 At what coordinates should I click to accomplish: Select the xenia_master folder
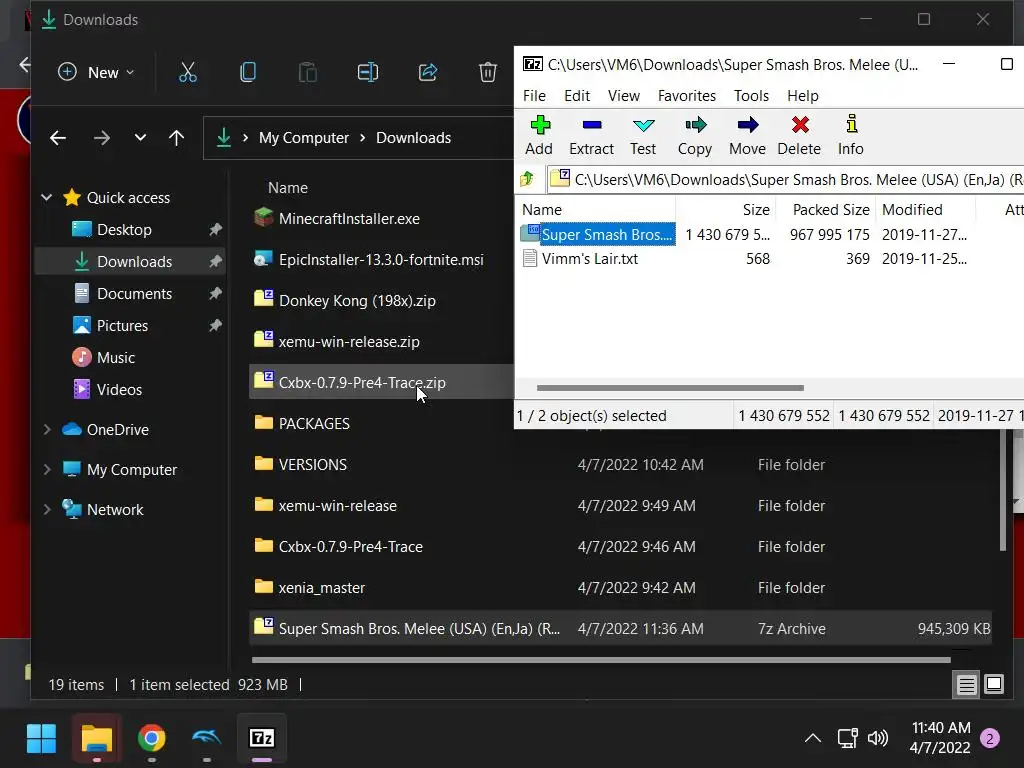point(321,587)
